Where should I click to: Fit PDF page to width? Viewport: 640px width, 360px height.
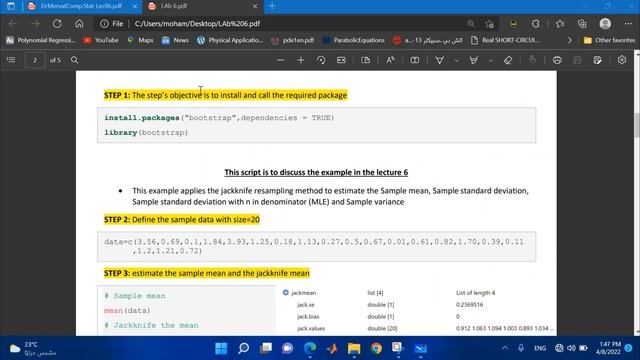[341, 60]
